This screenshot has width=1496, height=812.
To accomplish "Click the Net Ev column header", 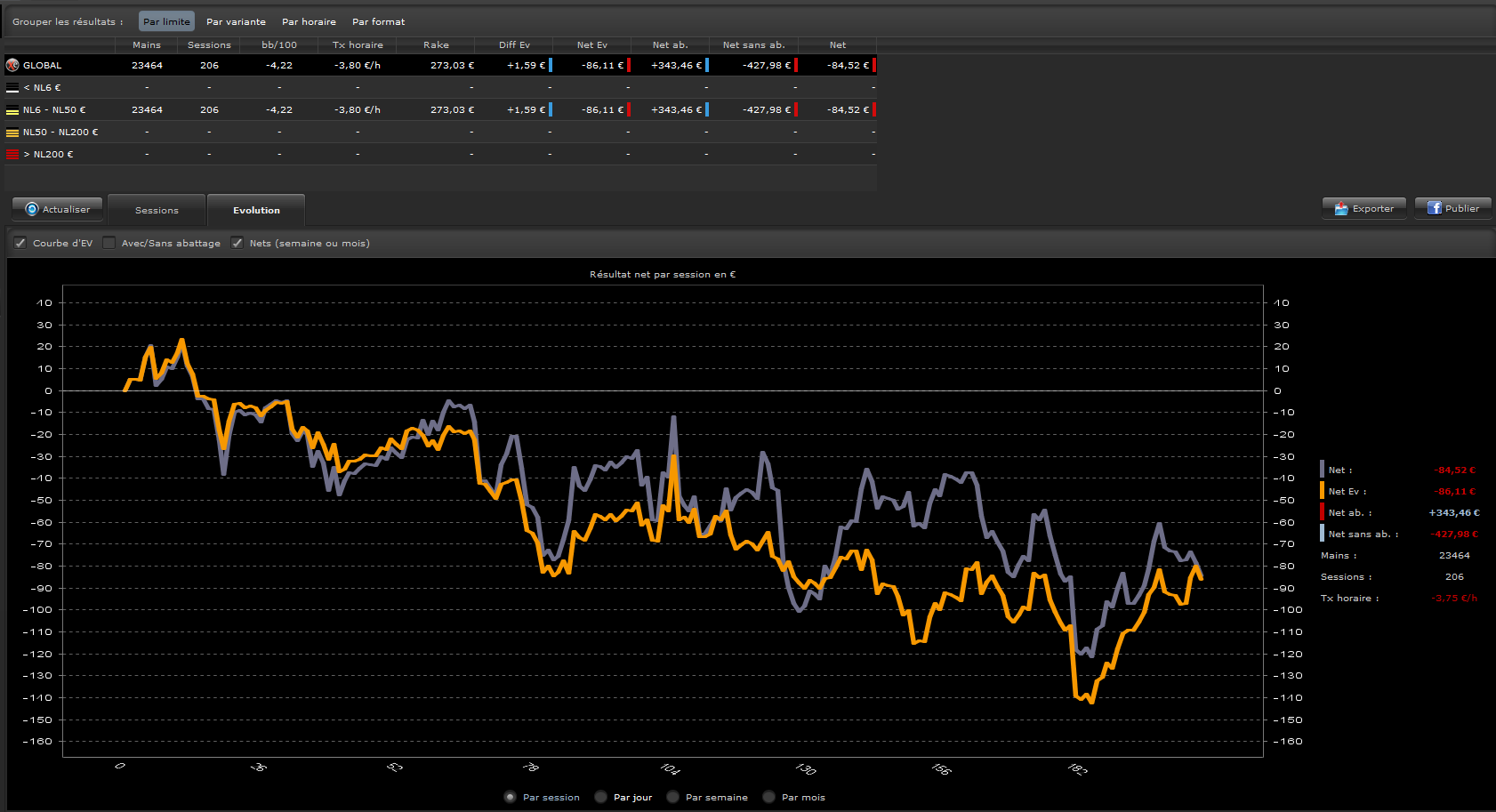I will coord(592,44).
